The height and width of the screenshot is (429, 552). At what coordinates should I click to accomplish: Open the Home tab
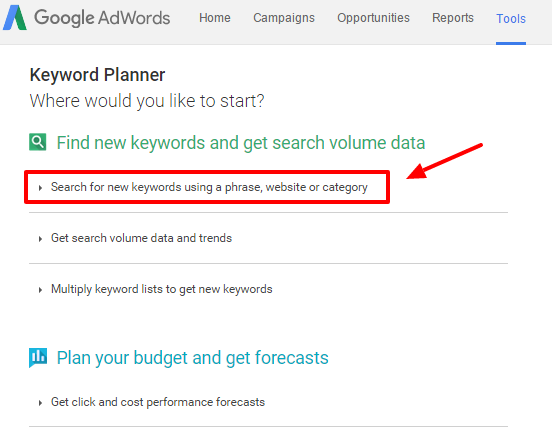coord(215,18)
